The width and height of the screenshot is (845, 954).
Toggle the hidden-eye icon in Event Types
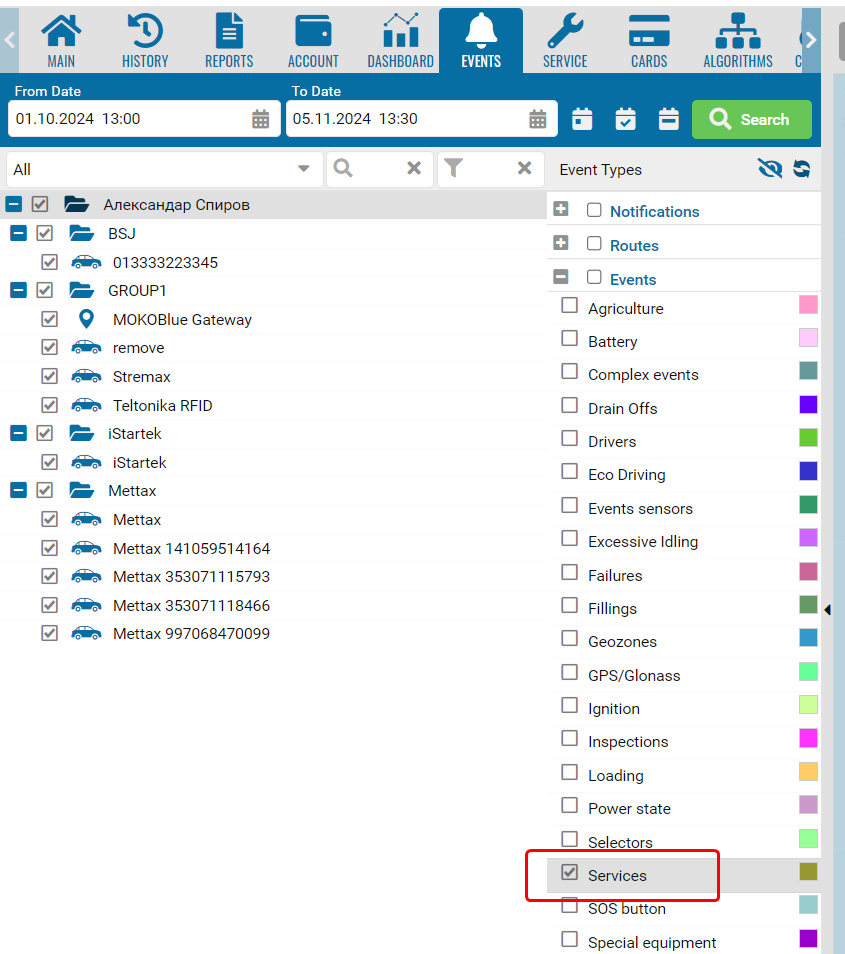coord(769,169)
